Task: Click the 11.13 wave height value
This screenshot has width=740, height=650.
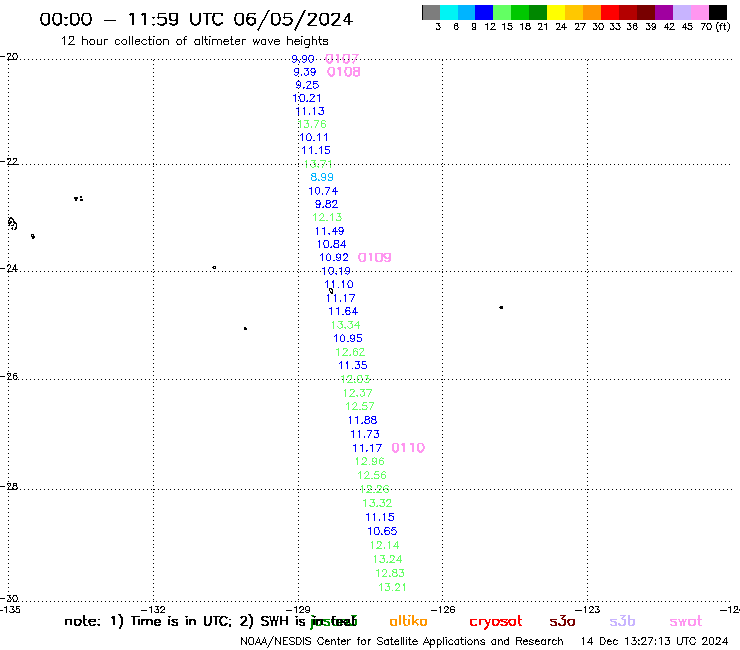Action: tap(310, 111)
